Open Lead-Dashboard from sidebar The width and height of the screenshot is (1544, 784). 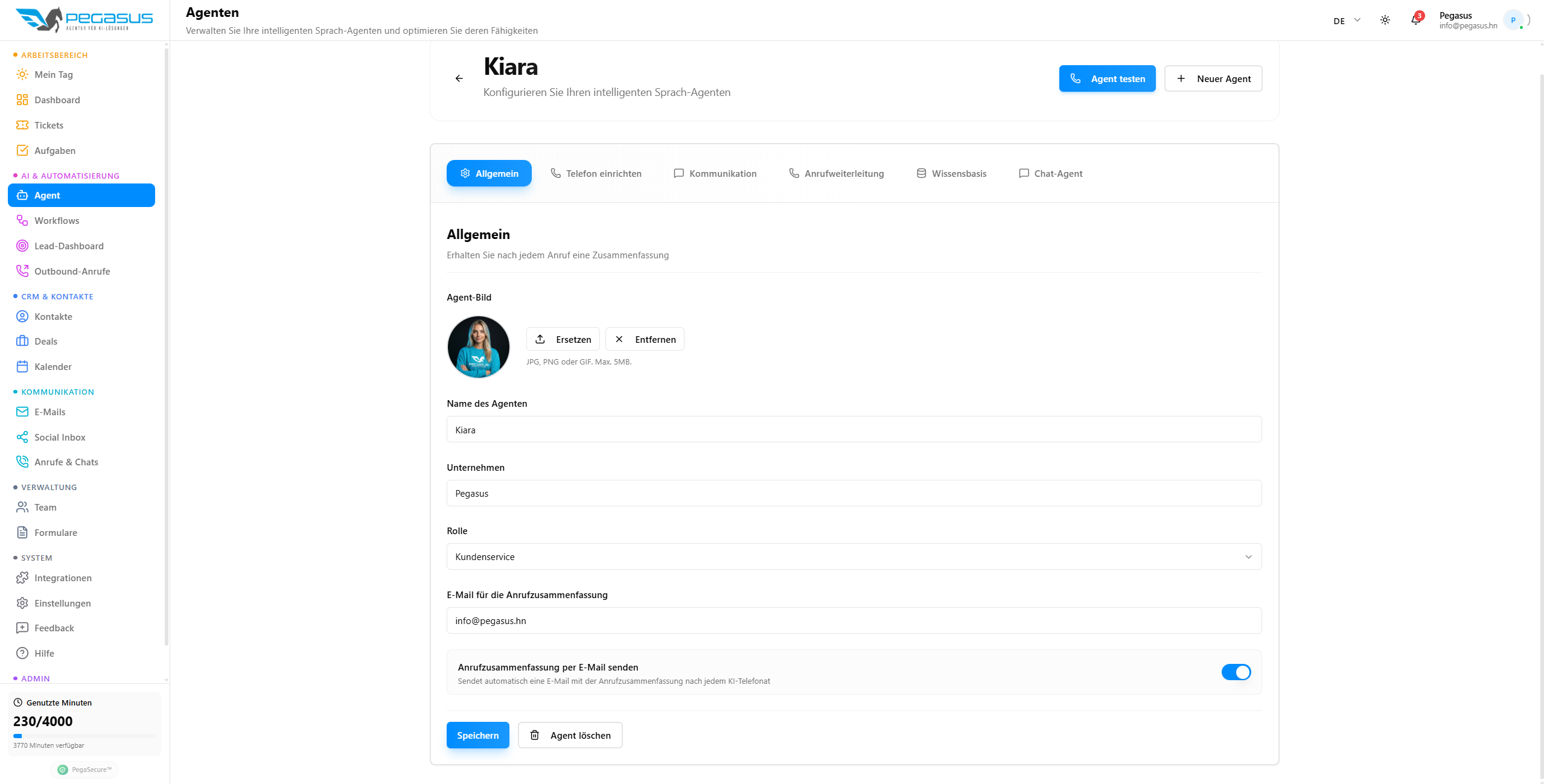point(69,246)
